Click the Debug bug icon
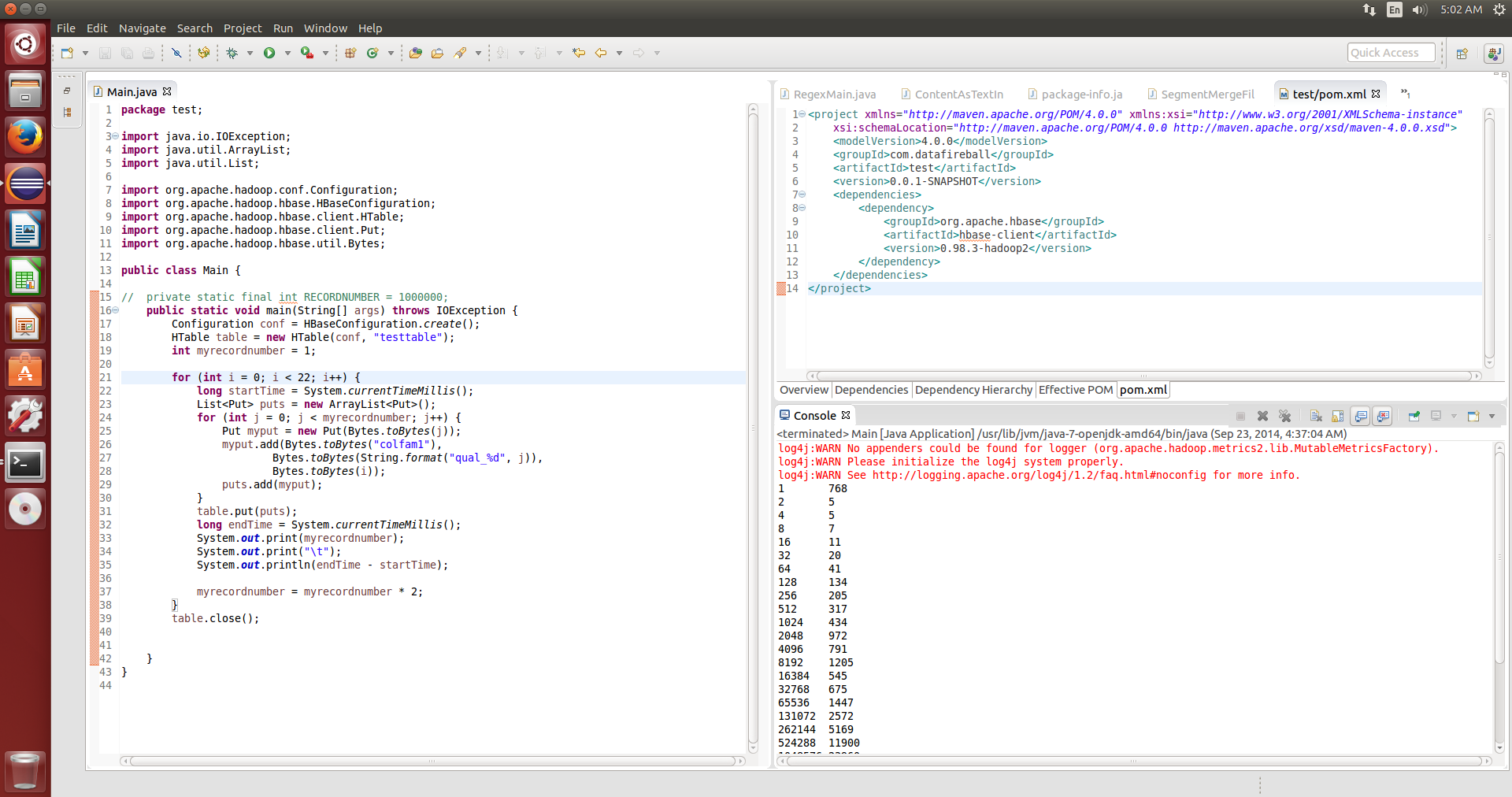This screenshot has height=797, width=1512. click(x=232, y=53)
